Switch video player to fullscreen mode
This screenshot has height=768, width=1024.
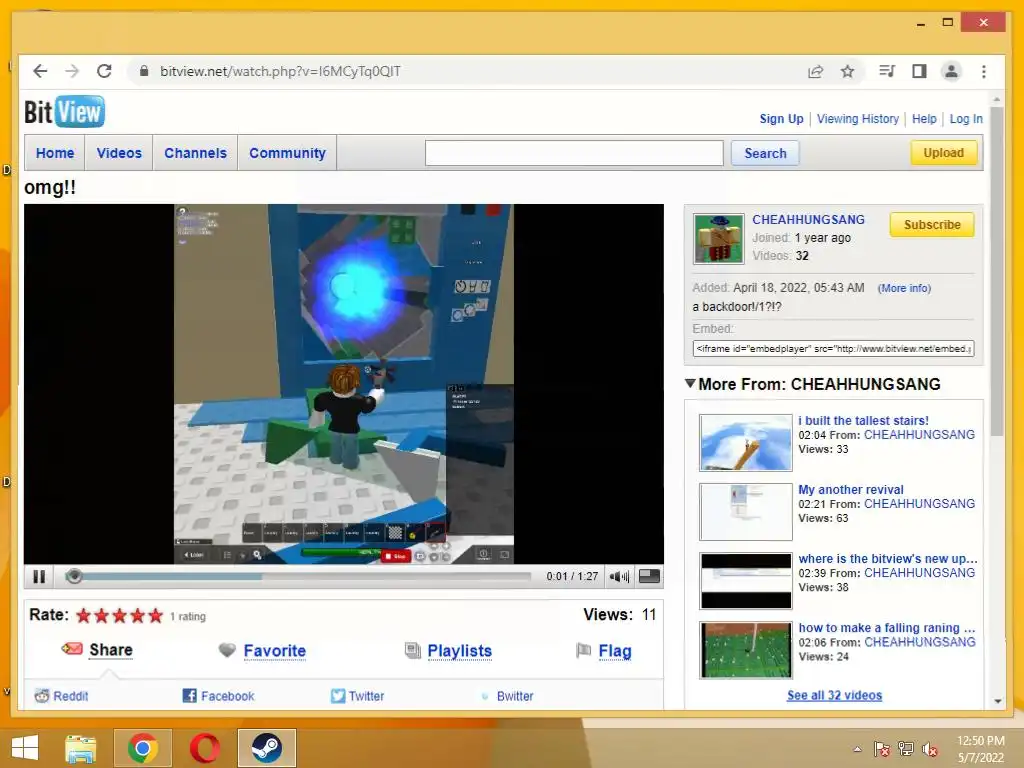649,576
